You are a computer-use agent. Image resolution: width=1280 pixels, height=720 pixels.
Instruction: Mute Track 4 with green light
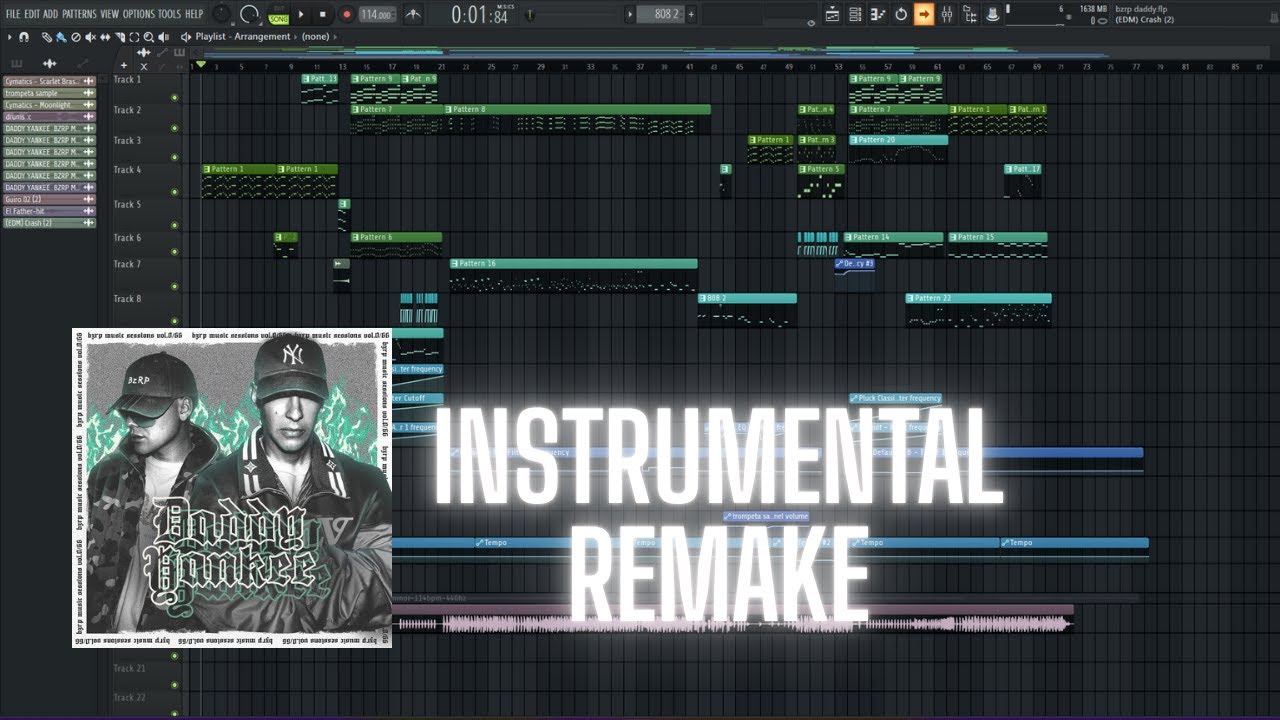pos(175,191)
